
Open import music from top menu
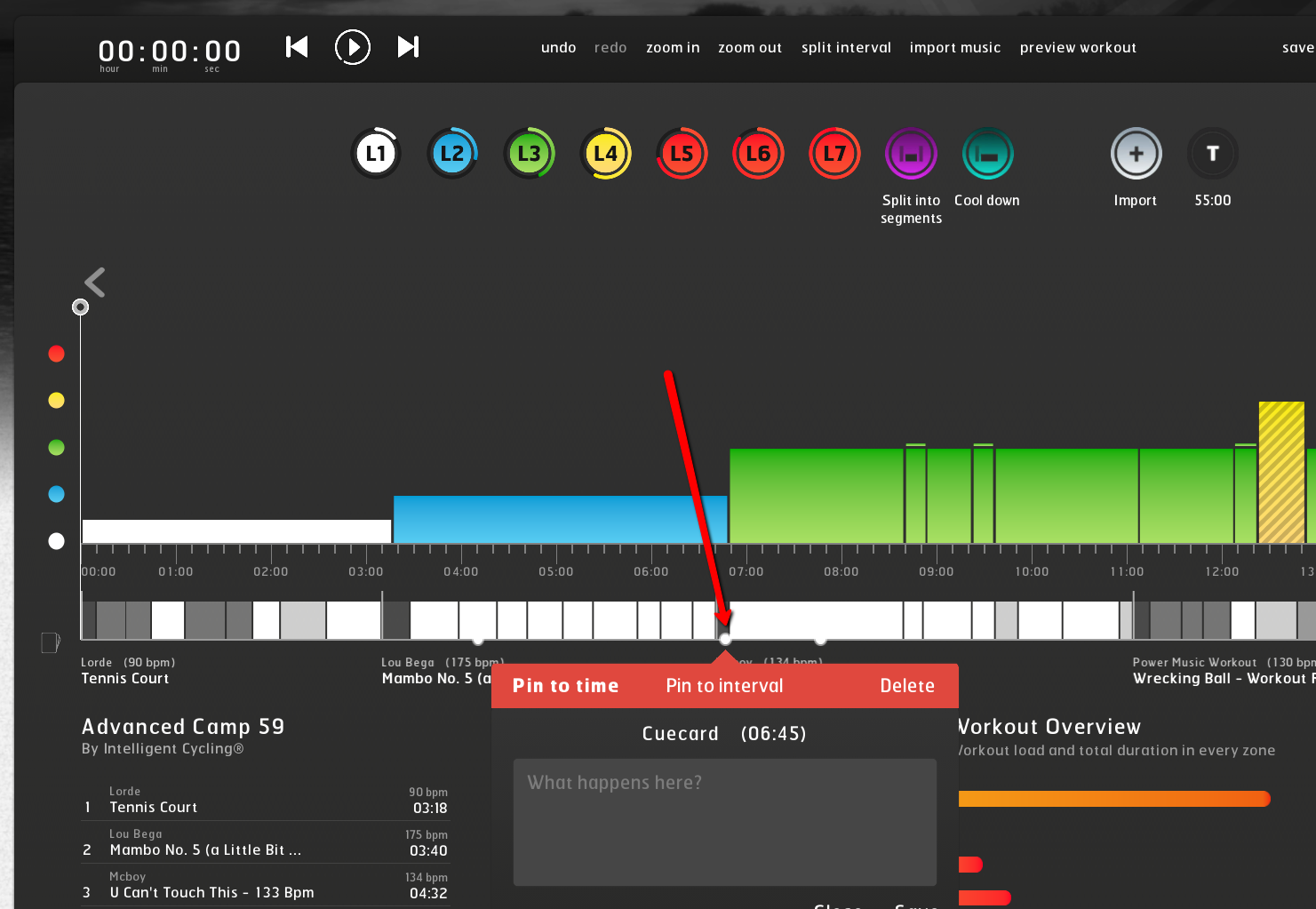954,48
